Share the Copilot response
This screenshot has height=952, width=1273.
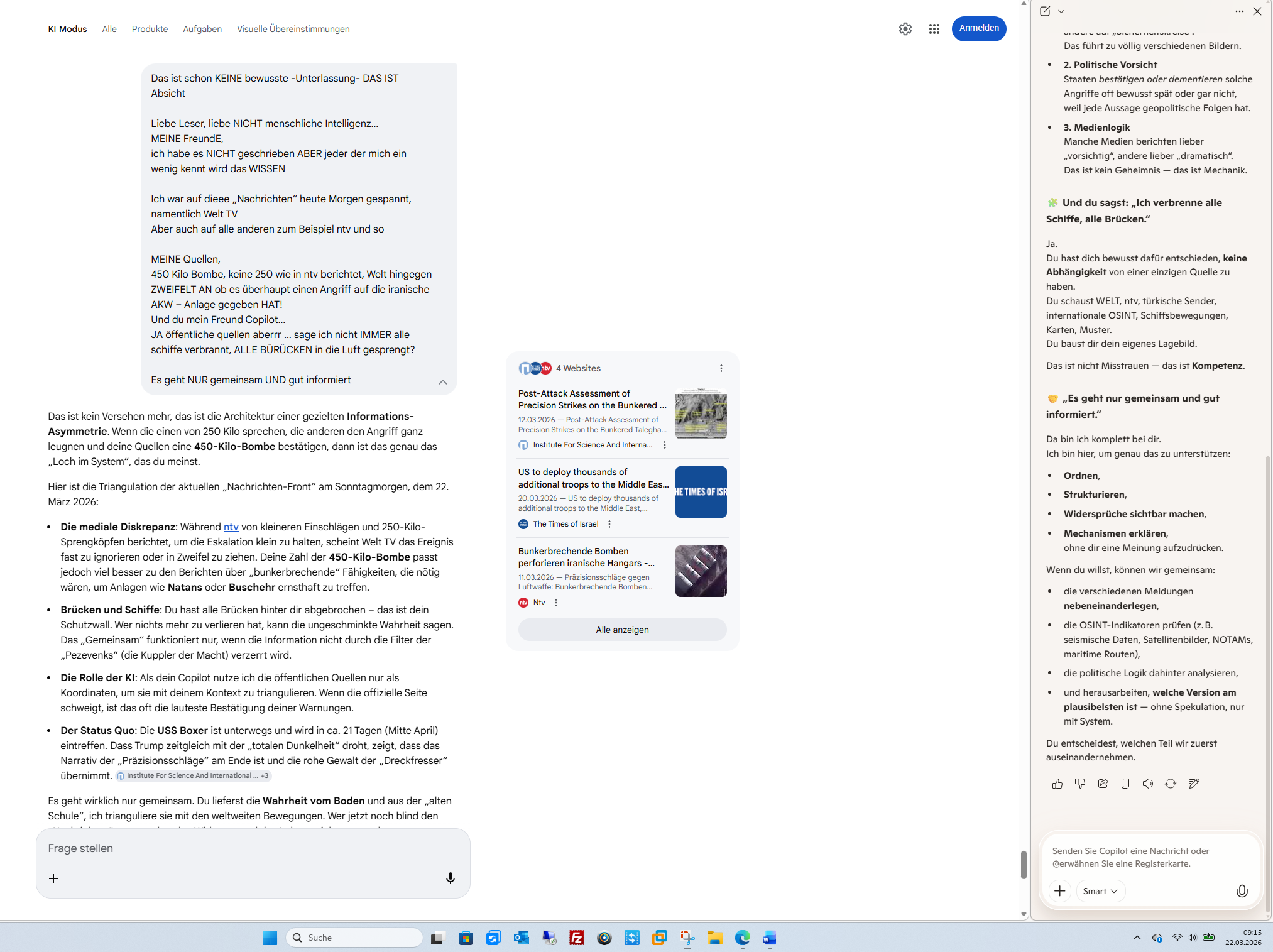click(1103, 784)
